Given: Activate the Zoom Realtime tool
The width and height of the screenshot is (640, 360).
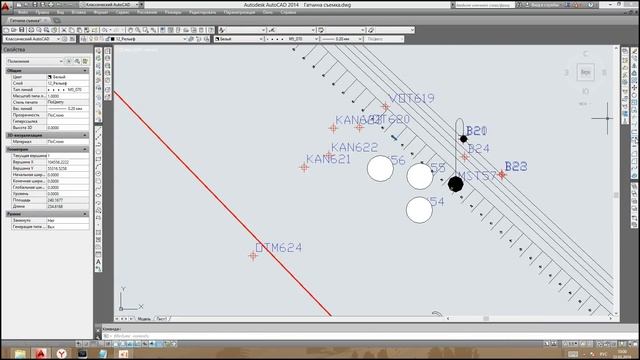Looking at the screenshot, I should pyautogui.click(x=138, y=30).
